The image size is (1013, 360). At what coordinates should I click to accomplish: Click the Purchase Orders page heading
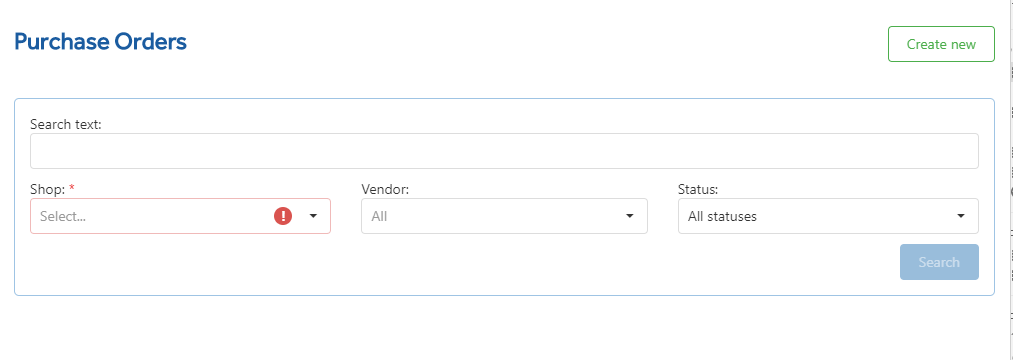[100, 42]
